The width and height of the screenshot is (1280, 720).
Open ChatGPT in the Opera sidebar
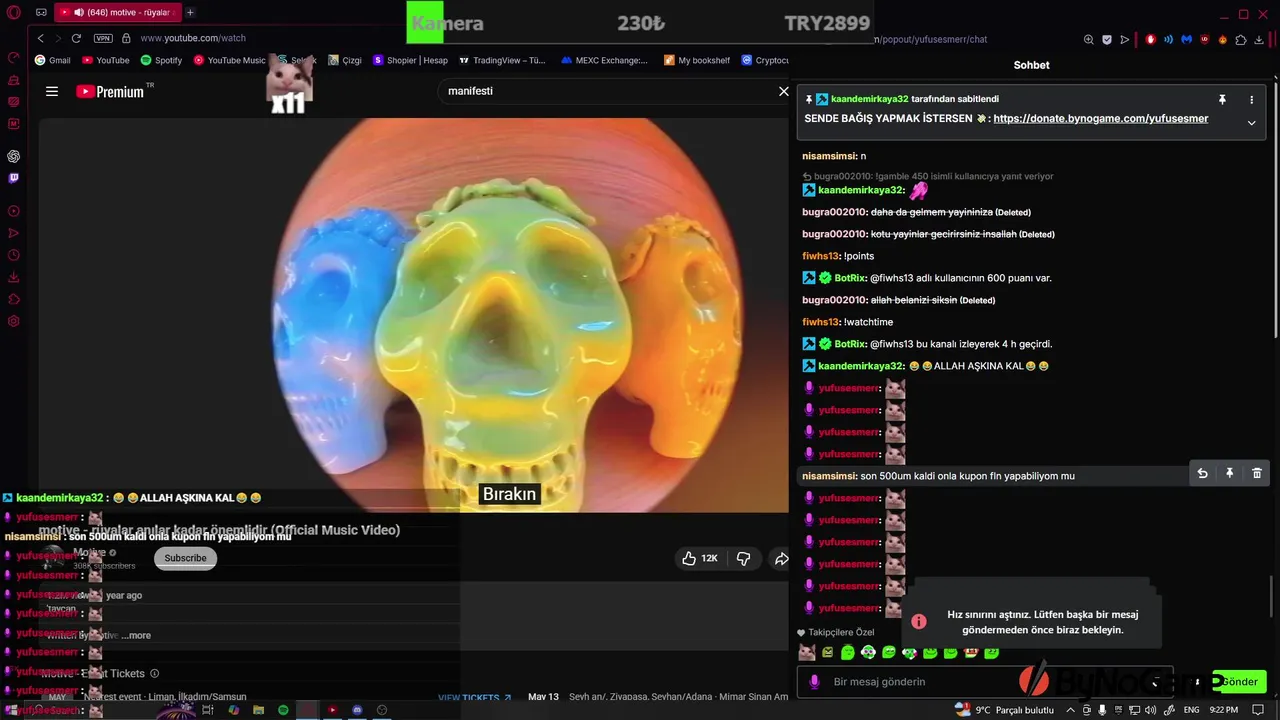(14, 156)
